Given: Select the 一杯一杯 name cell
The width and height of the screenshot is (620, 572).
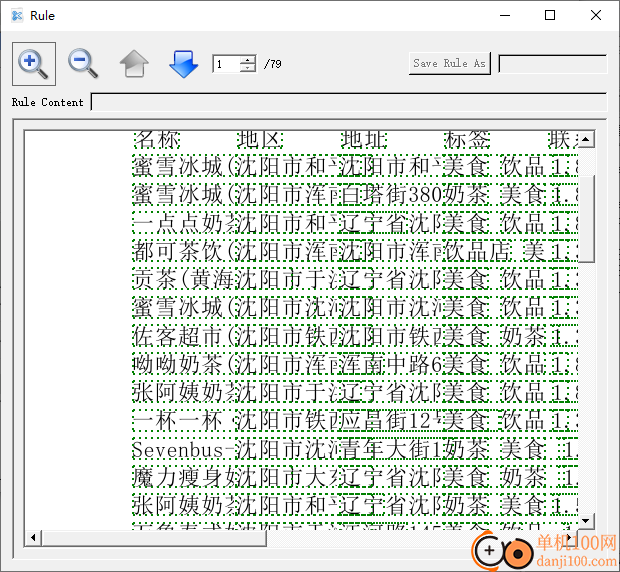Looking at the screenshot, I should (x=184, y=421).
